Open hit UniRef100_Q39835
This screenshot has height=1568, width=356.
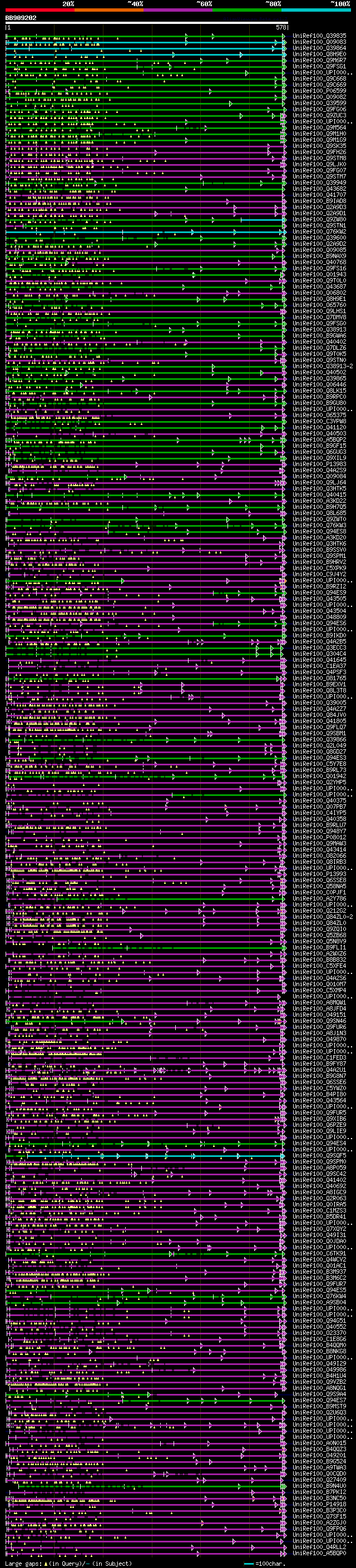tap(319, 36)
